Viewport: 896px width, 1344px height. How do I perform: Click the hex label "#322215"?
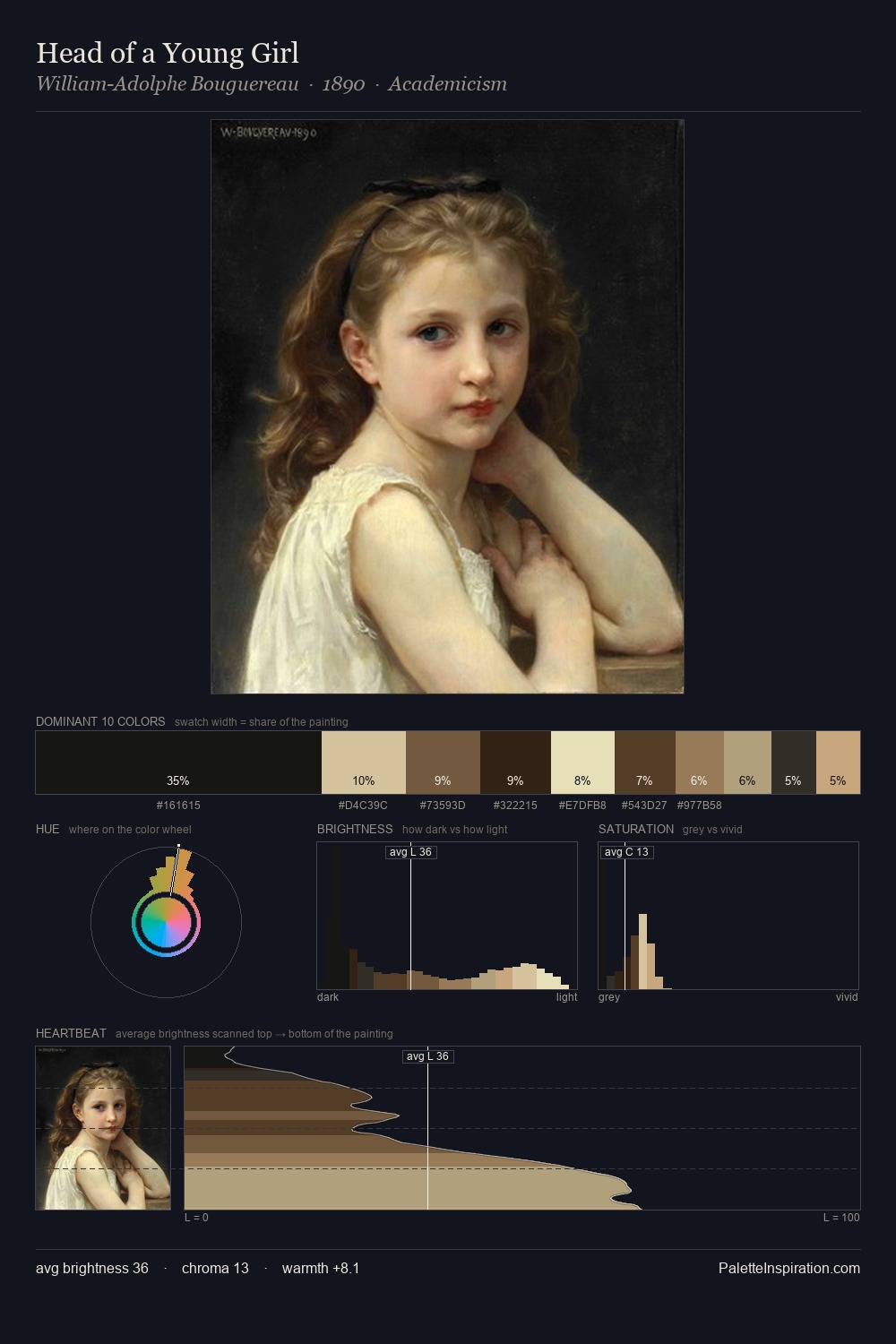pyautogui.click(x=515, y=806)
